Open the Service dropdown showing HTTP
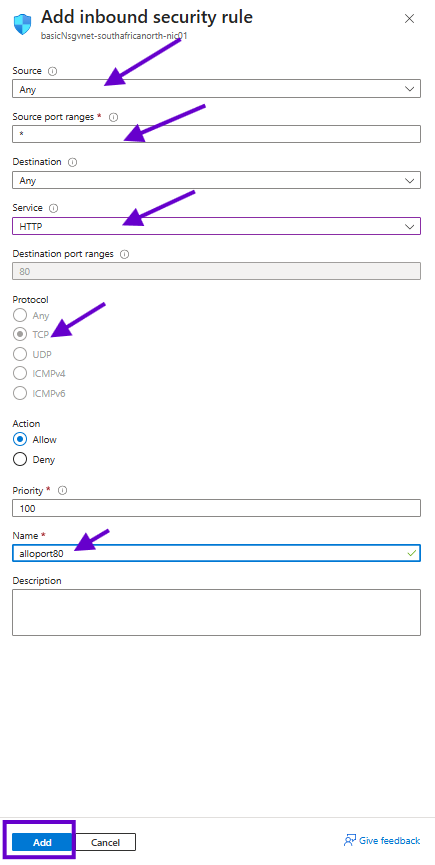This screenshot has width=435, height=865. point(216,226)
